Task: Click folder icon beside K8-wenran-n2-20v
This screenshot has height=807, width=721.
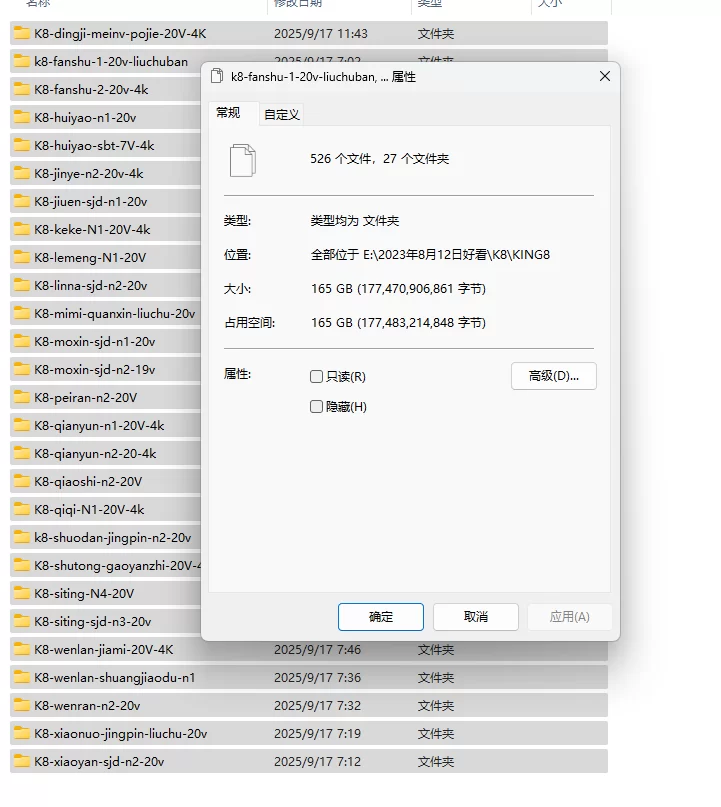Action: click(x=22, y=706)
